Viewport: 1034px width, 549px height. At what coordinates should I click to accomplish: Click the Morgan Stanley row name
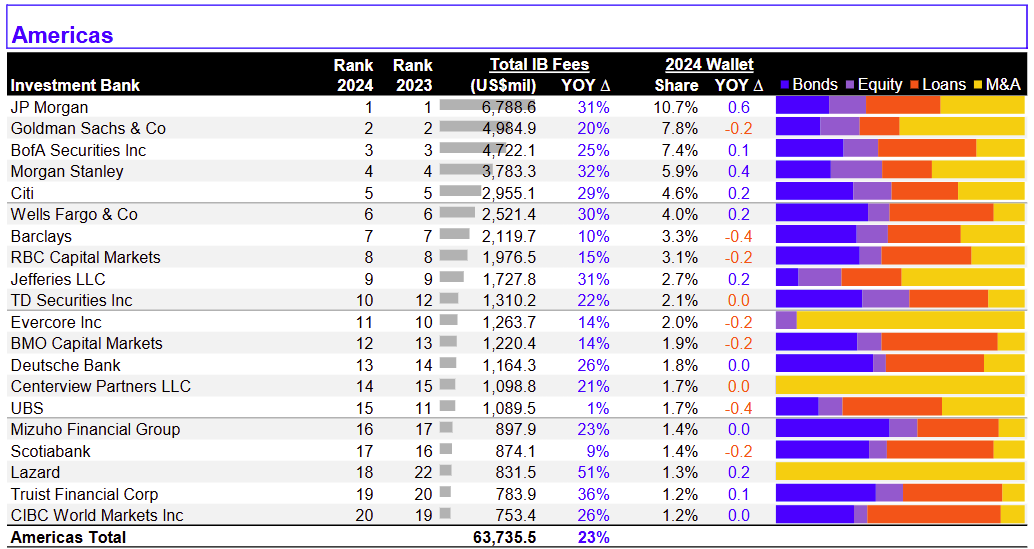pos(67,171)
